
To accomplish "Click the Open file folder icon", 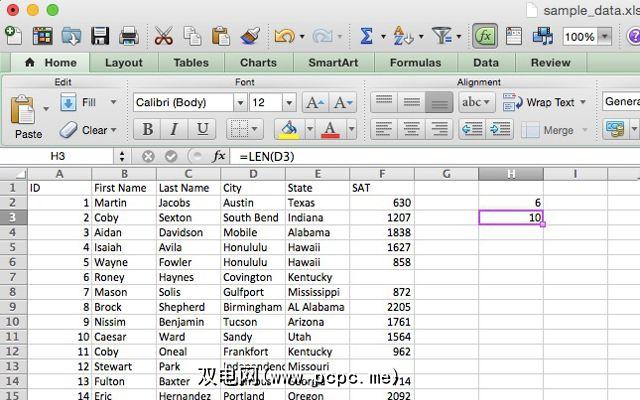I will (x=71, y=36).
